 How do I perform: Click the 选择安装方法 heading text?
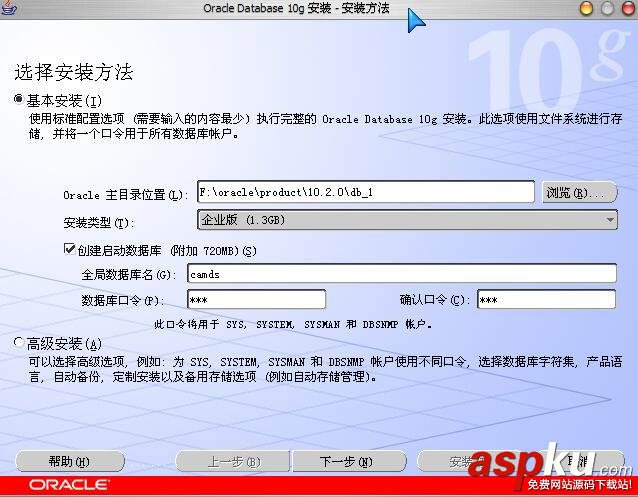pos(74,72)
